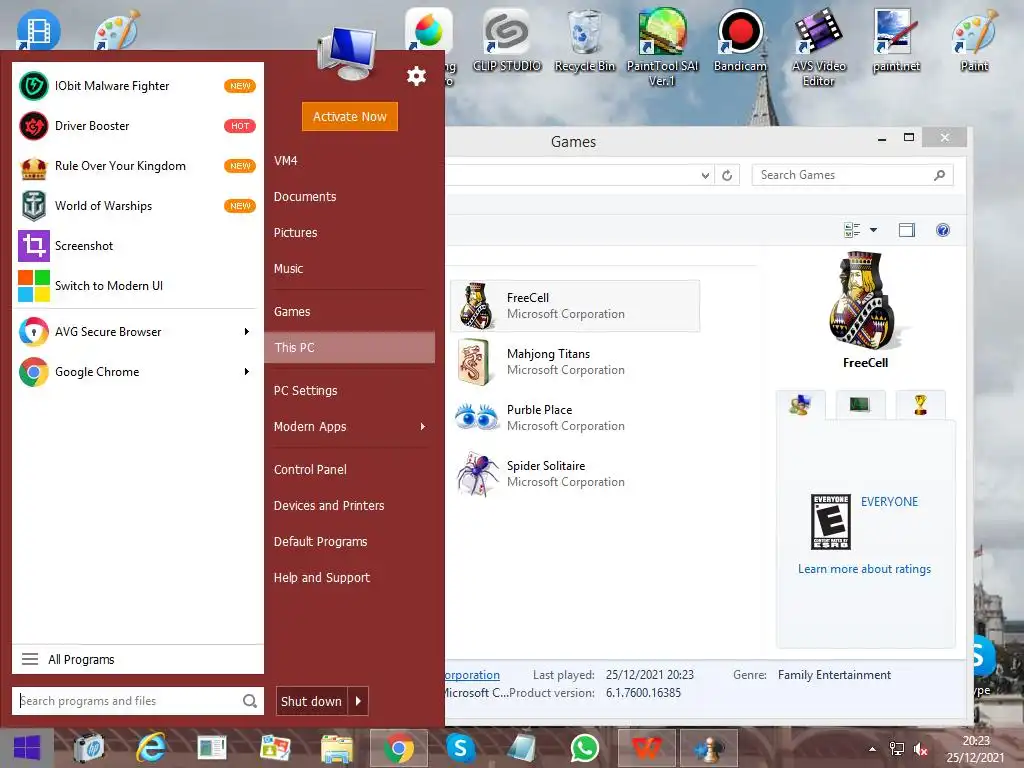Open the Games window help icon
The height and width of the screenshot is (768, 1024).
tap(942, 230)
